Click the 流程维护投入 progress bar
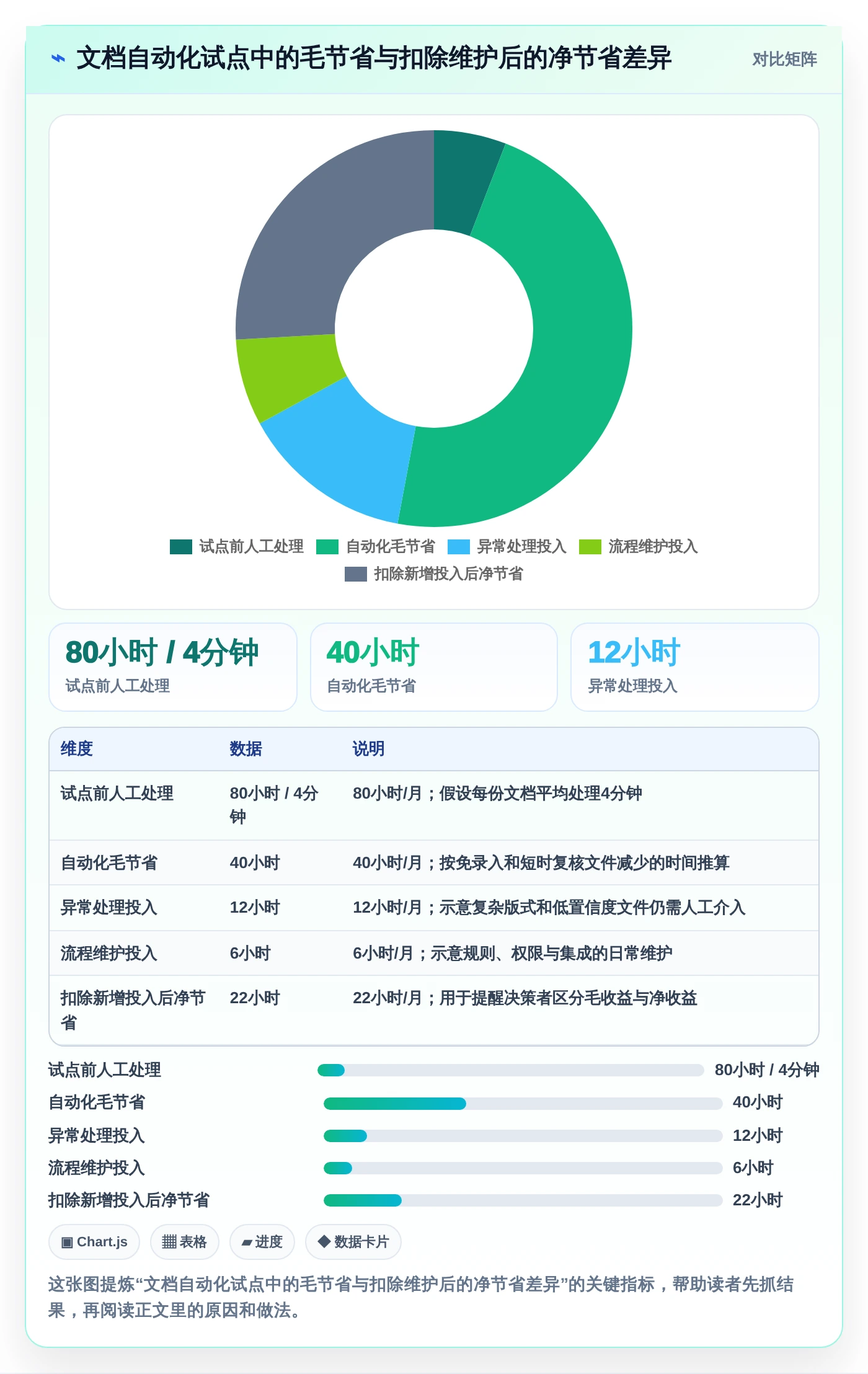The height and width of the screenshot is (1374, 868). pyautogui.click(x=523, y=1168)
